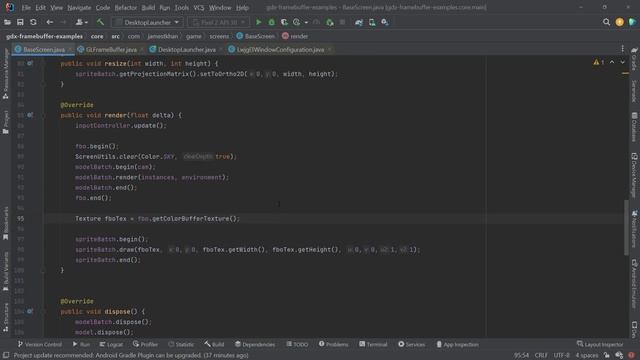Click the Save All toolbar icon
Image resolution: width=640 pixels, height=360 pixels.
pos(20,22)
